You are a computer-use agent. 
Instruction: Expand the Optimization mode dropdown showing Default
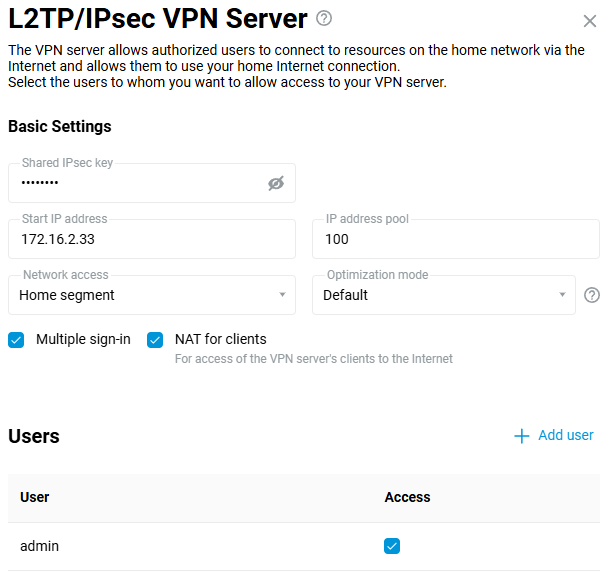pyautogui.click(x=444, y=295)
